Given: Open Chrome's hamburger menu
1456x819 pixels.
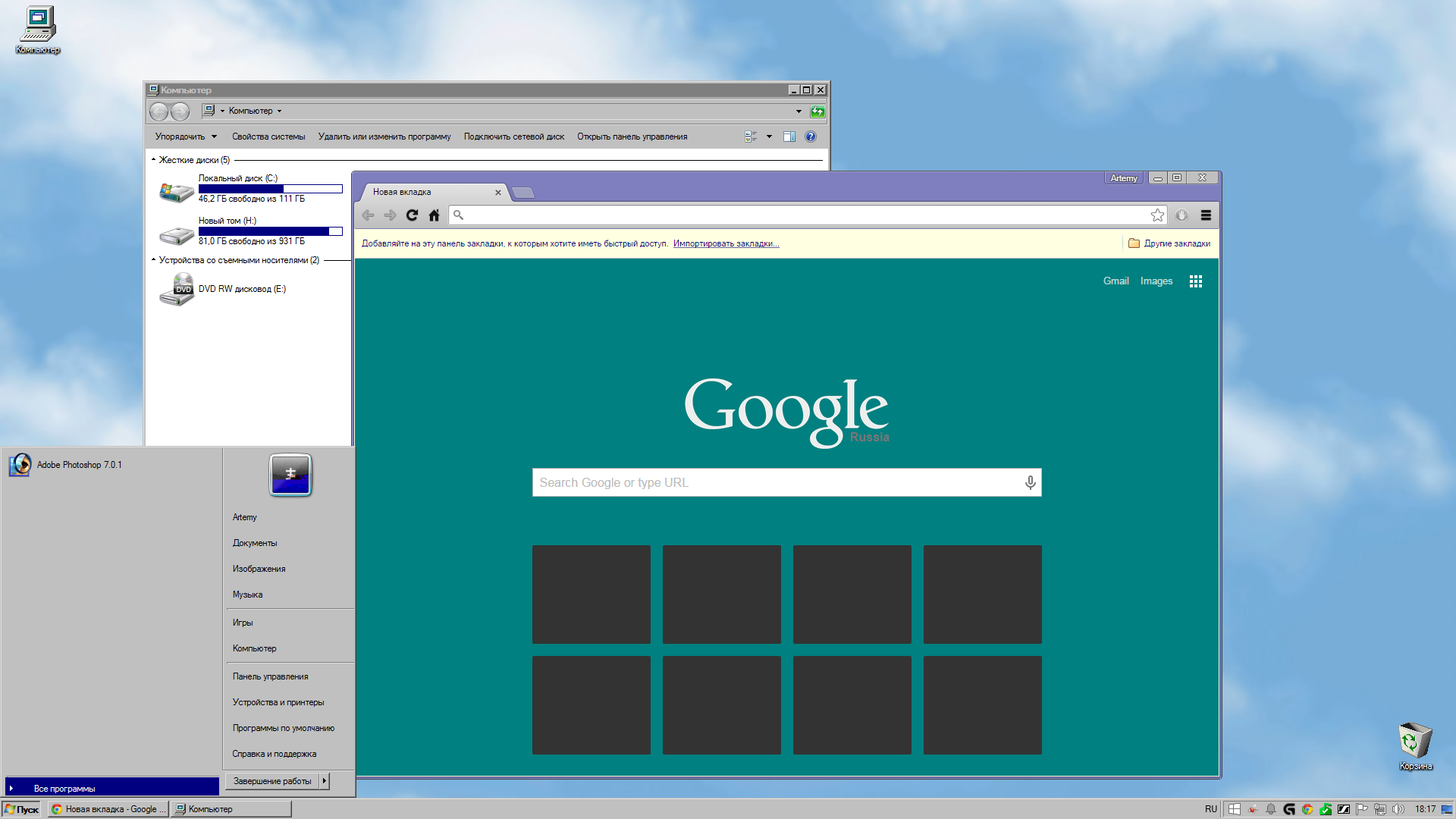Looking at the screenshot, I should pos(1206,215).
